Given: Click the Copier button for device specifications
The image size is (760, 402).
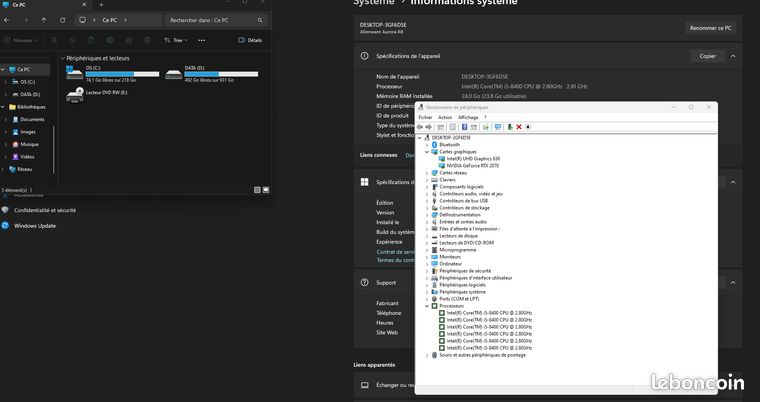Looking at the screenshot, I should pos(707,56).
